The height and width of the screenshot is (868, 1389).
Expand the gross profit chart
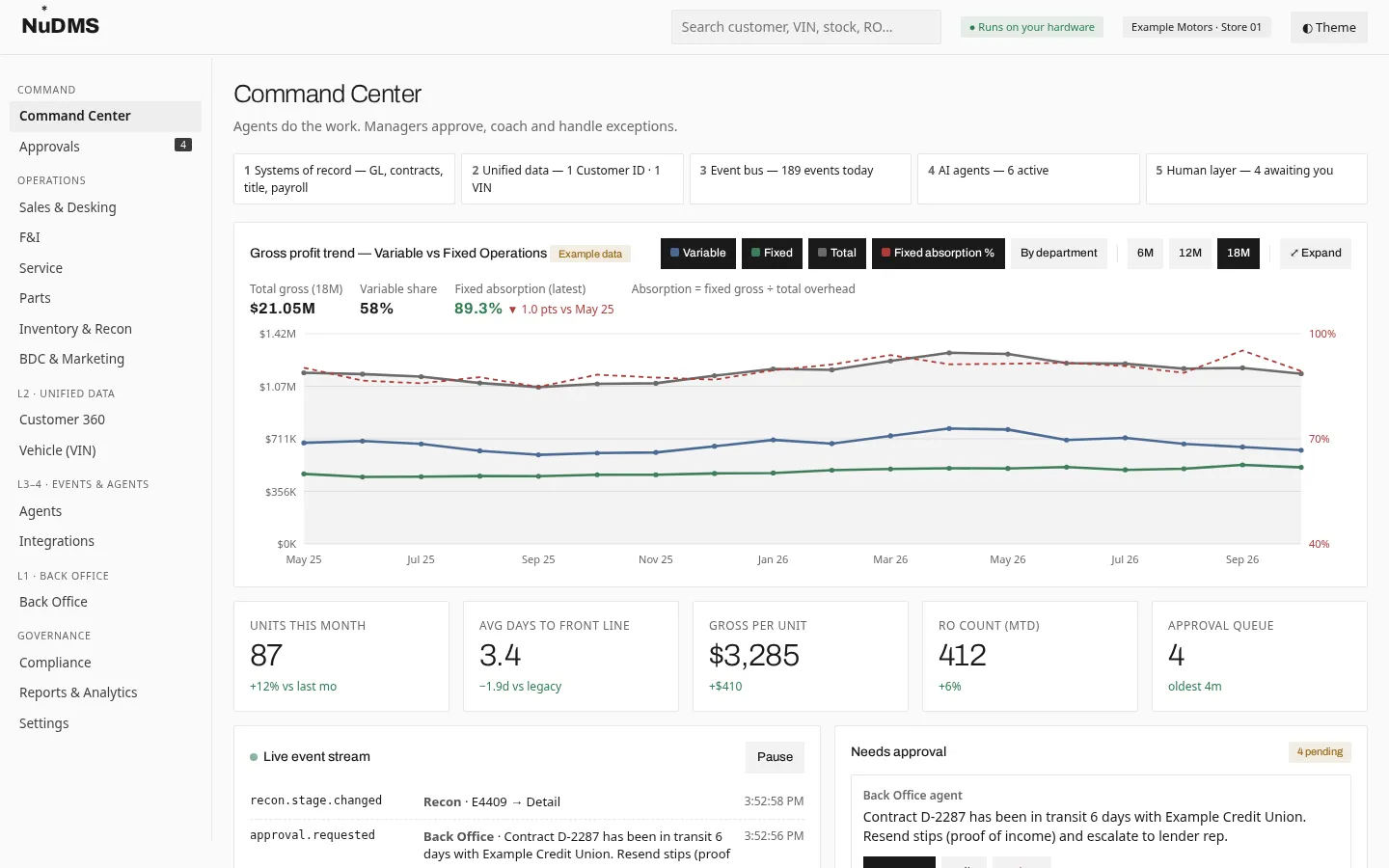click(1316, 253)
